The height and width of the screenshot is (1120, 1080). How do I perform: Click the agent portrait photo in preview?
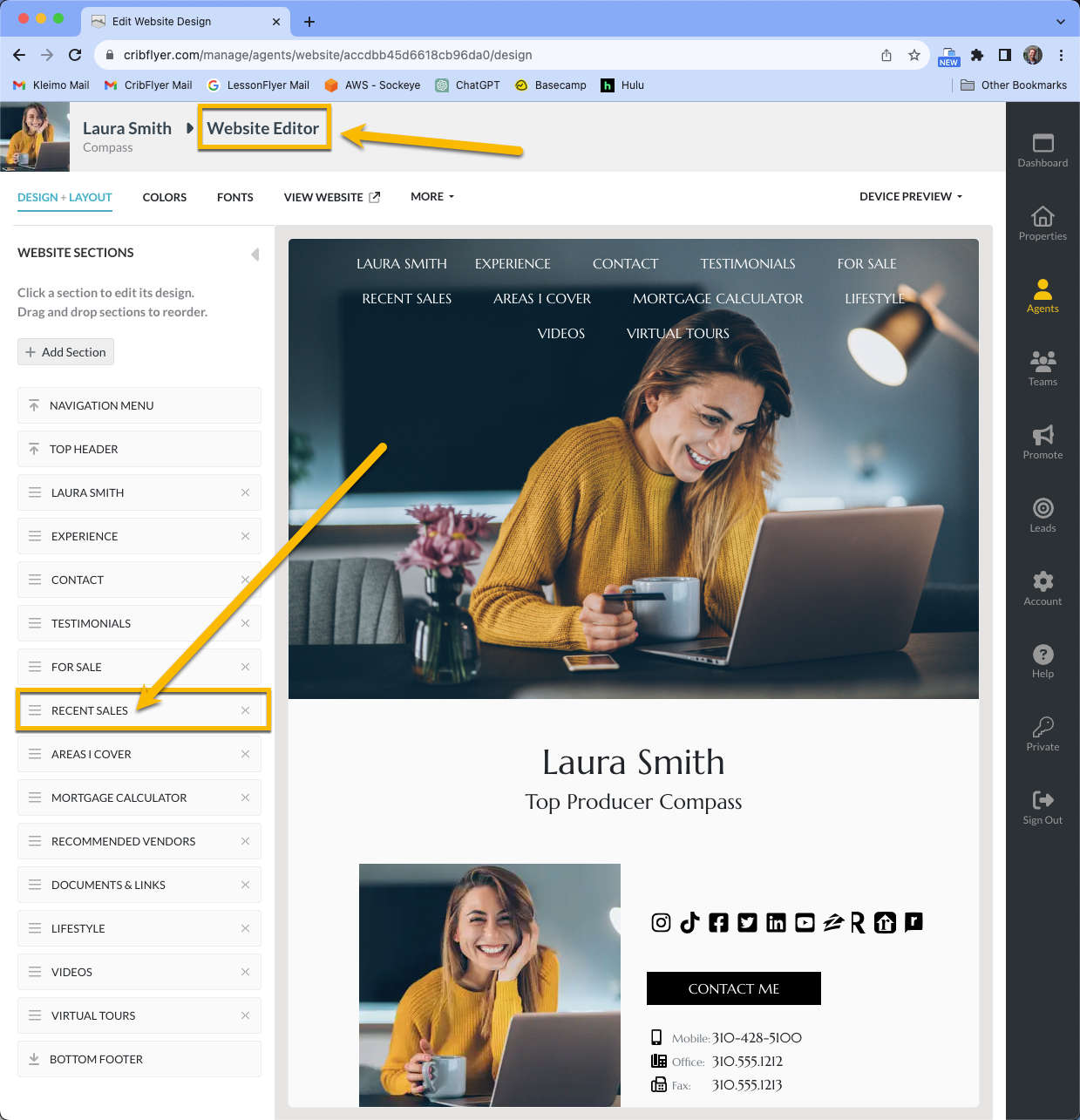[490, 985]
